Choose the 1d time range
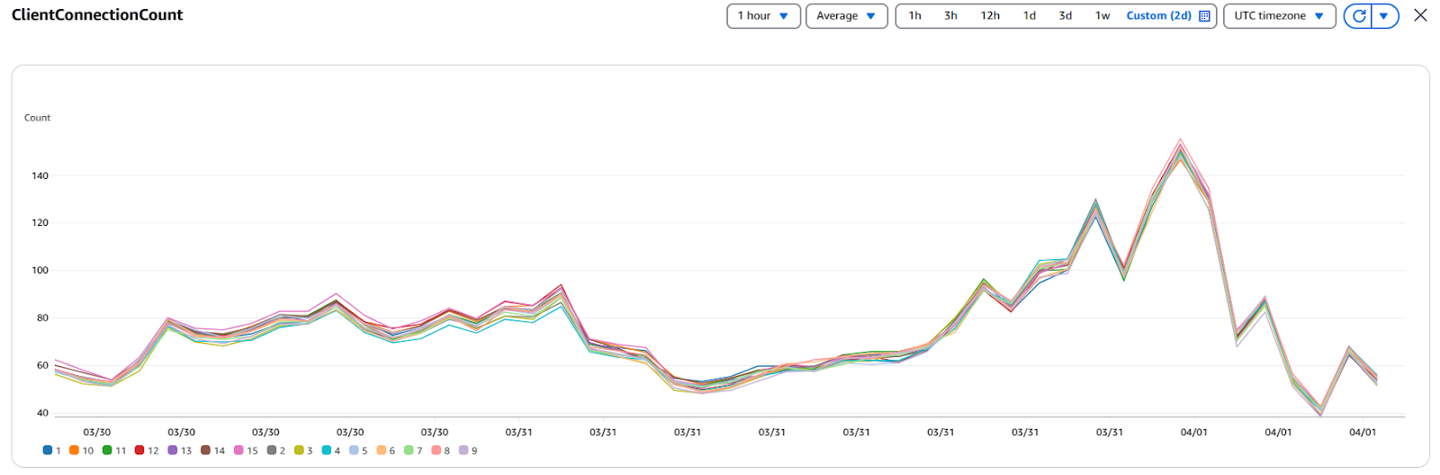The image size is (1440, 475). 1029,16
